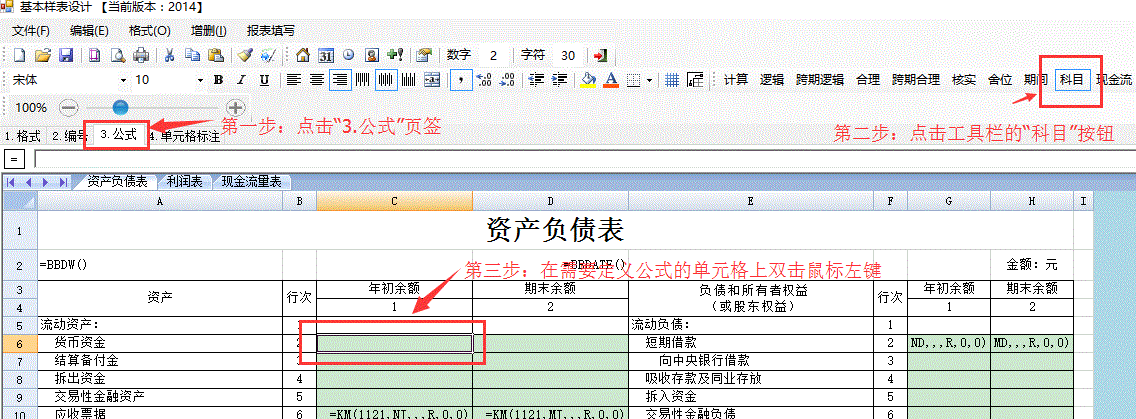Align text left
This screenshot has height=419, width=1136.
point(293,80)
